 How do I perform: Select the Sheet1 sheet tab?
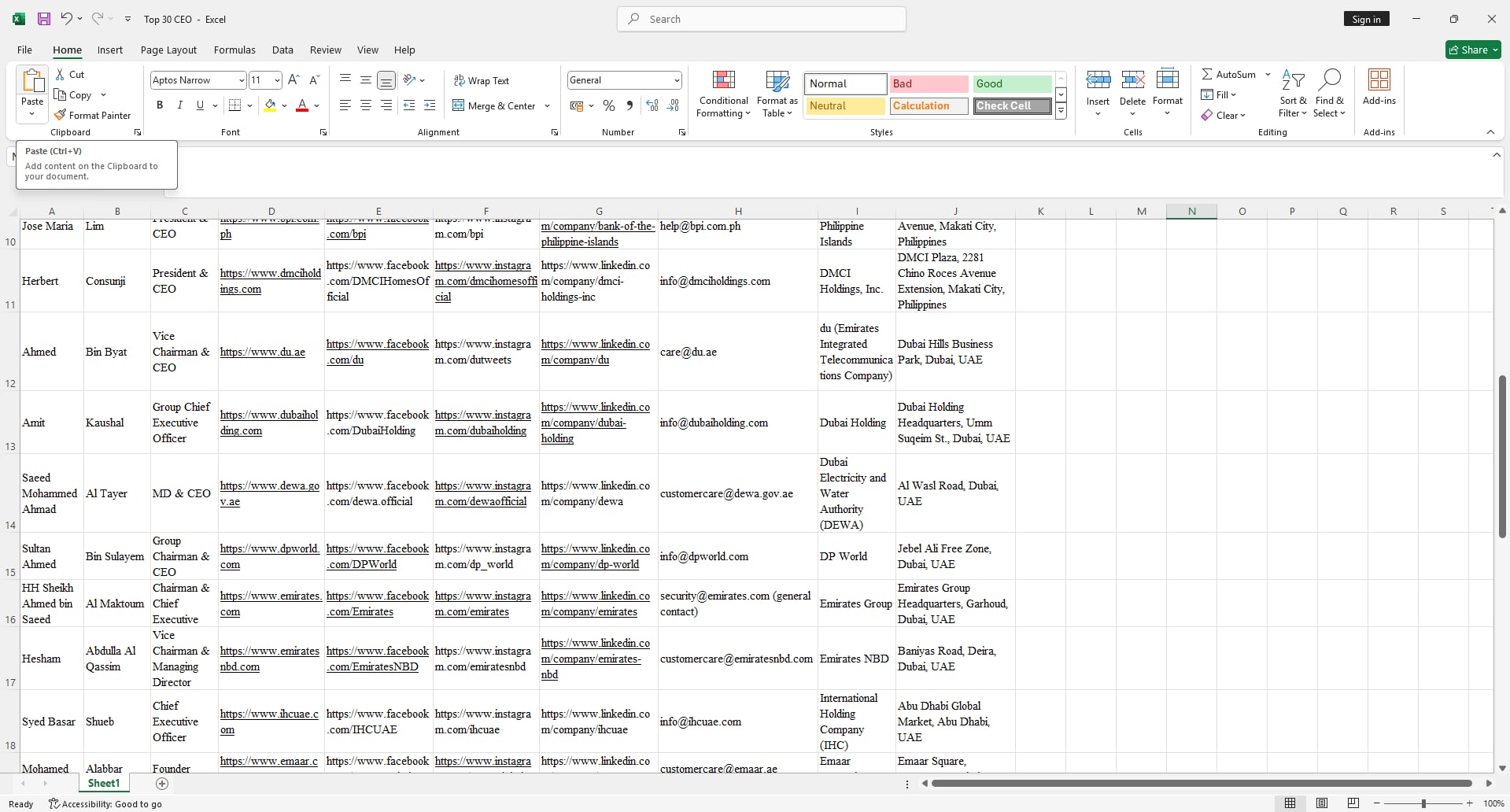pos(104,783)
